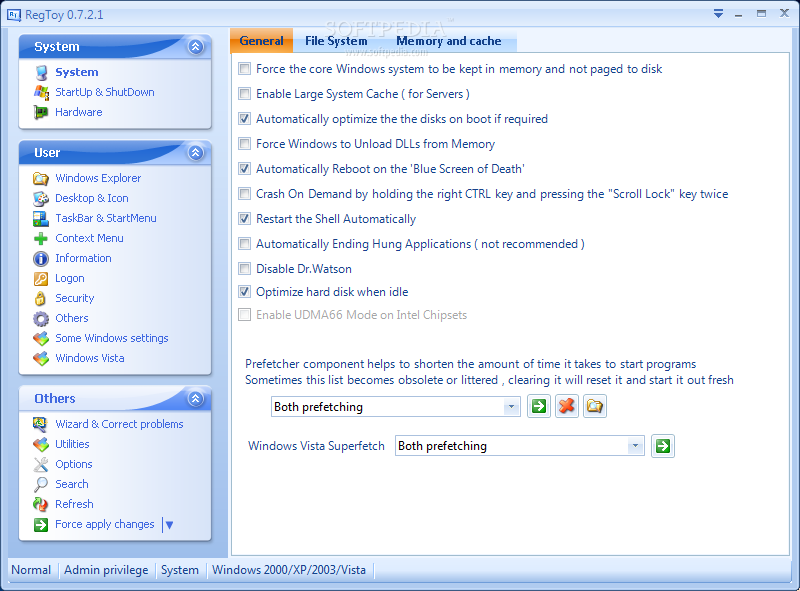The image size is (800, 591).
Task: Click the Normal status bar entry
Action: [x=31, y=570]
